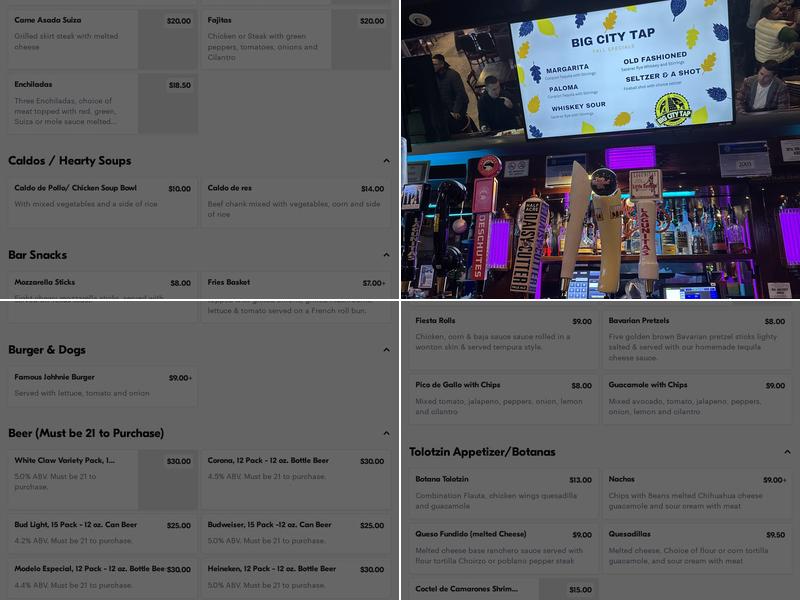Click the Fajitas item image placeholder
Image resolution: width=800 pixels, height=600 pixels.
360,39
